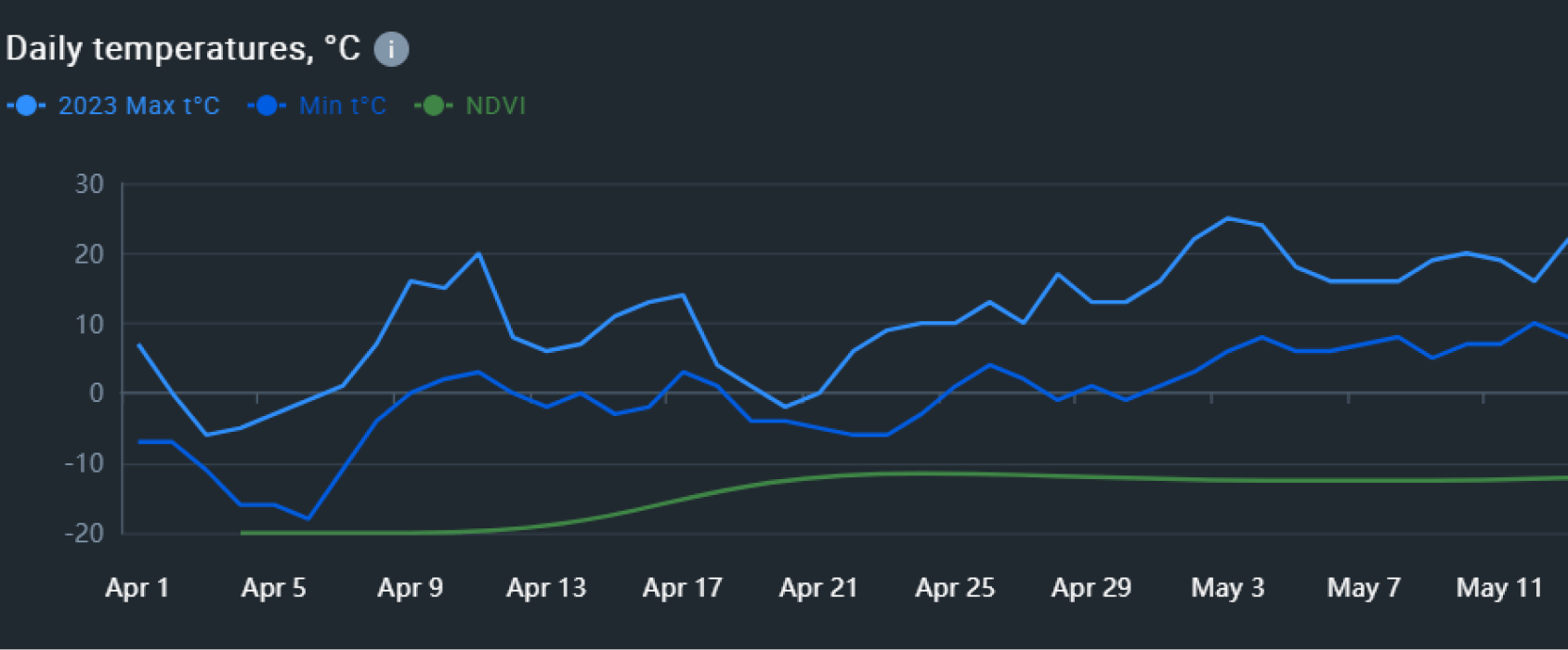The image size is (1568, 650).
Task: Click the Apr 17 x-axis label
Action: point(682,588)
